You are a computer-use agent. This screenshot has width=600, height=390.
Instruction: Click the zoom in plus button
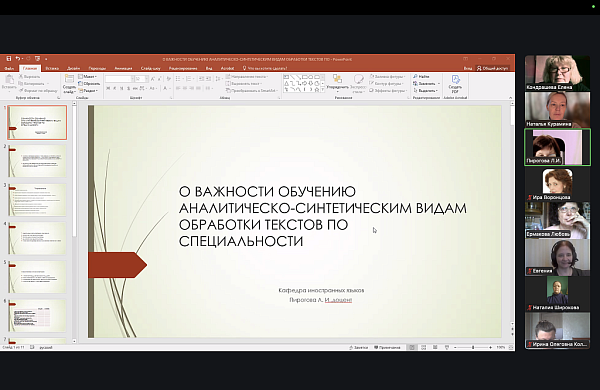[x=491, y=348]
